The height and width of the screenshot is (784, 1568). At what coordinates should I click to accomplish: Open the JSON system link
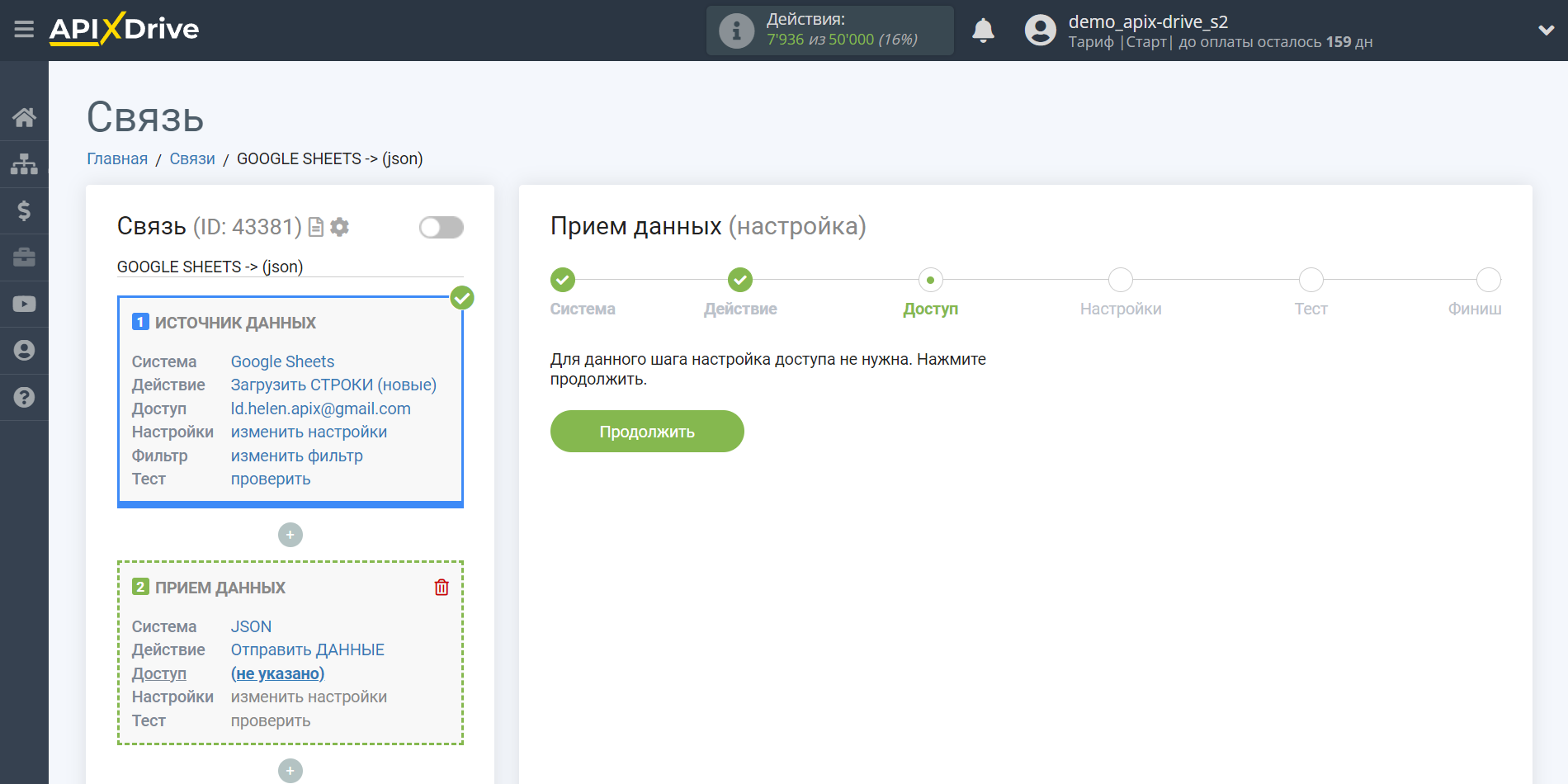[x=251, y=626]
